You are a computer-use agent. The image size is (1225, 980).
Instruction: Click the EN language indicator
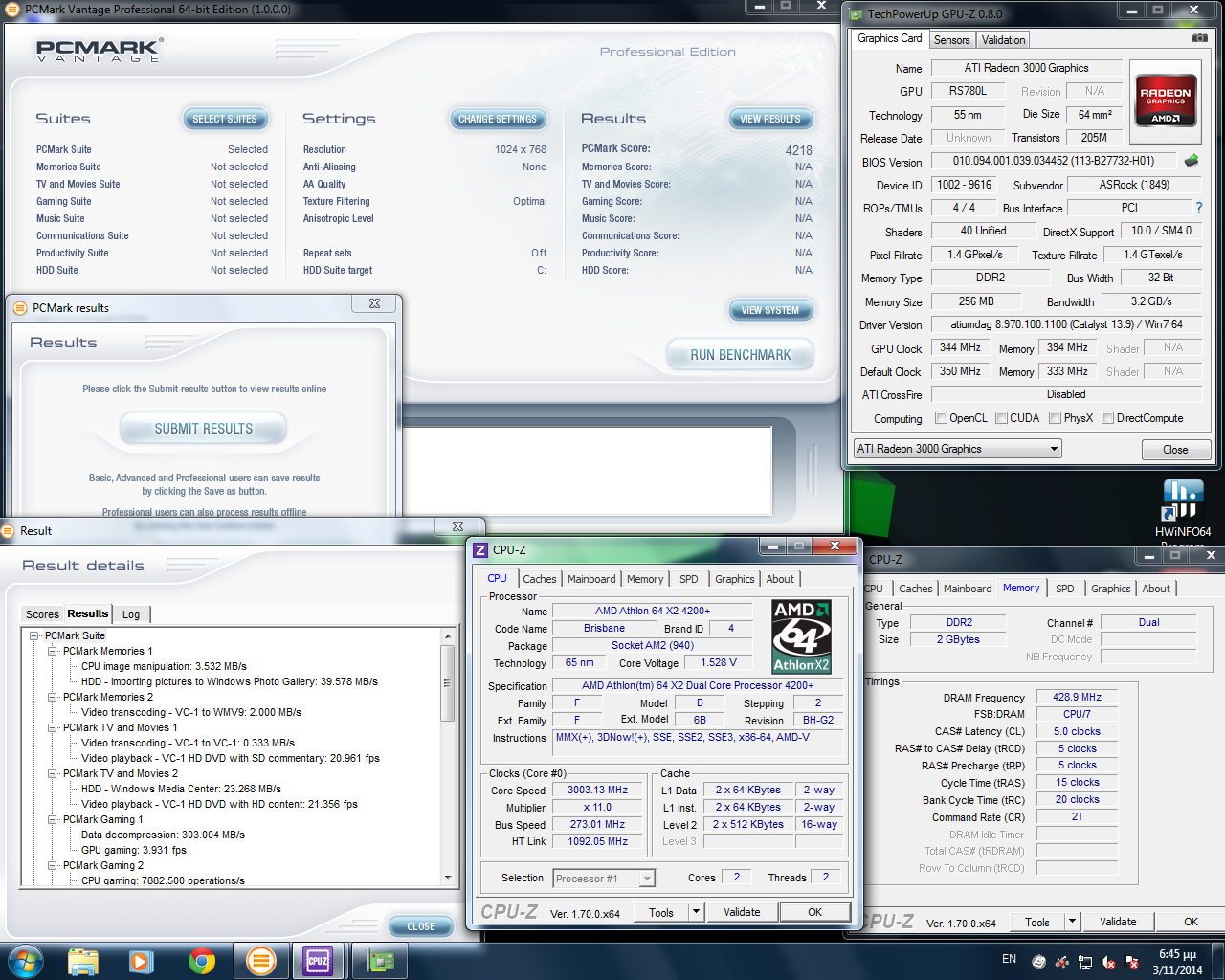click(1010, 959)
